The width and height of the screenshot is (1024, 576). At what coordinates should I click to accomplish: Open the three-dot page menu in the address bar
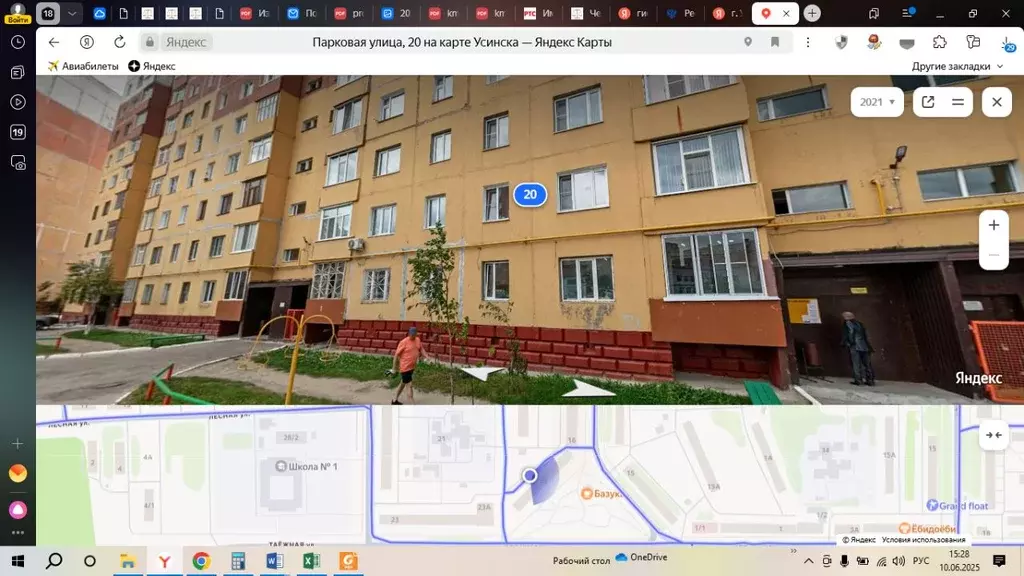pyautogui.click(x=808, y=42)
